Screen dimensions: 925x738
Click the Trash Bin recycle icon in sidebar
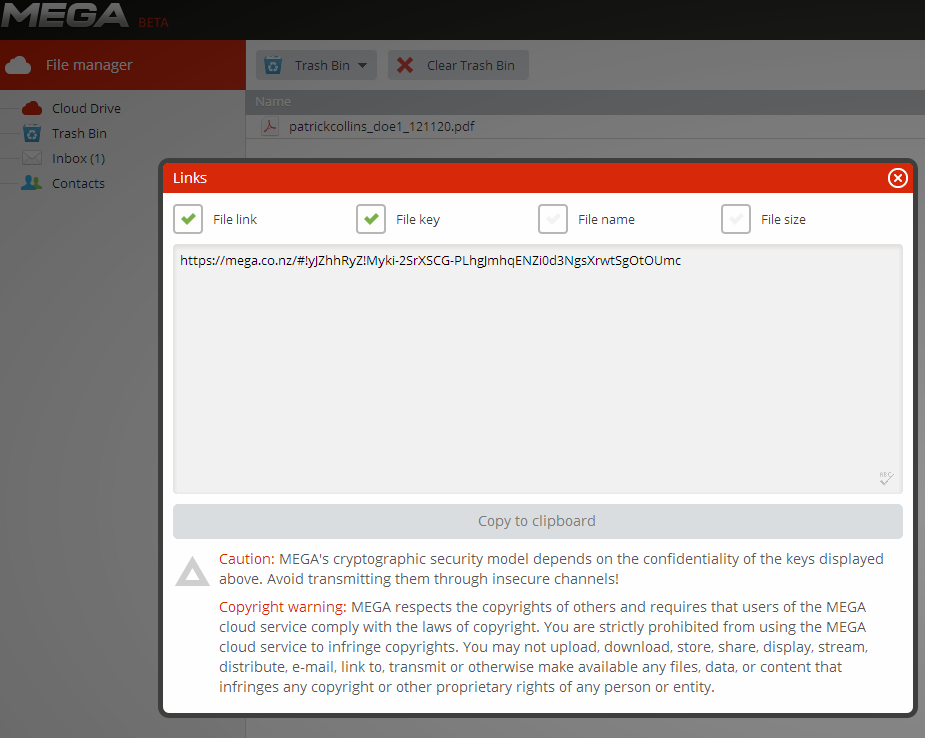tap(32, 133)
